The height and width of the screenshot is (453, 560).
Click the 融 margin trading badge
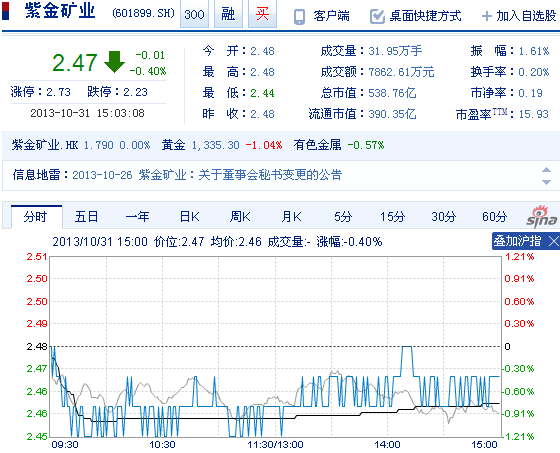(228, 14)
